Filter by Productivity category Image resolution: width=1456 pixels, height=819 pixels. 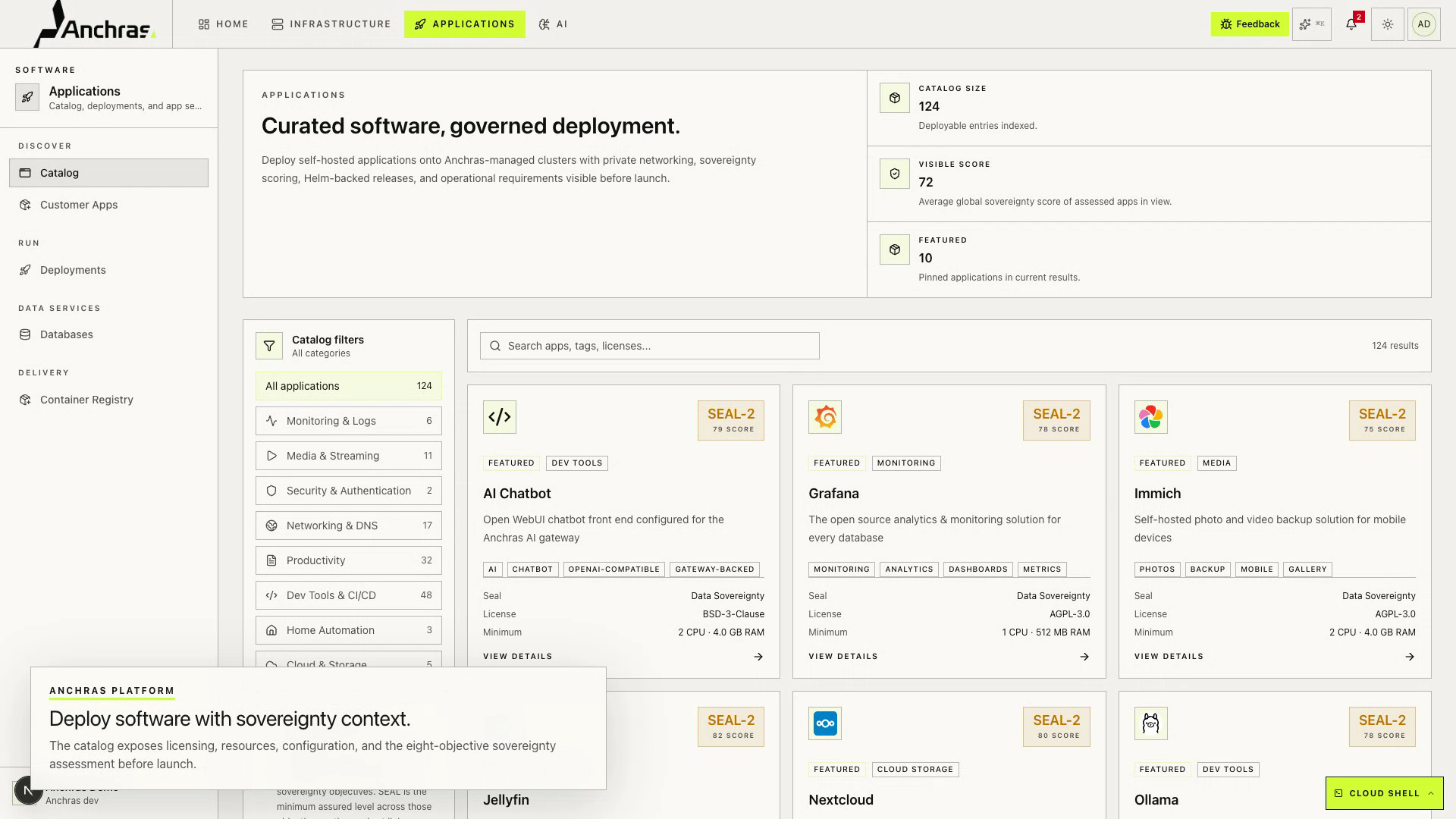click(349, 560)
